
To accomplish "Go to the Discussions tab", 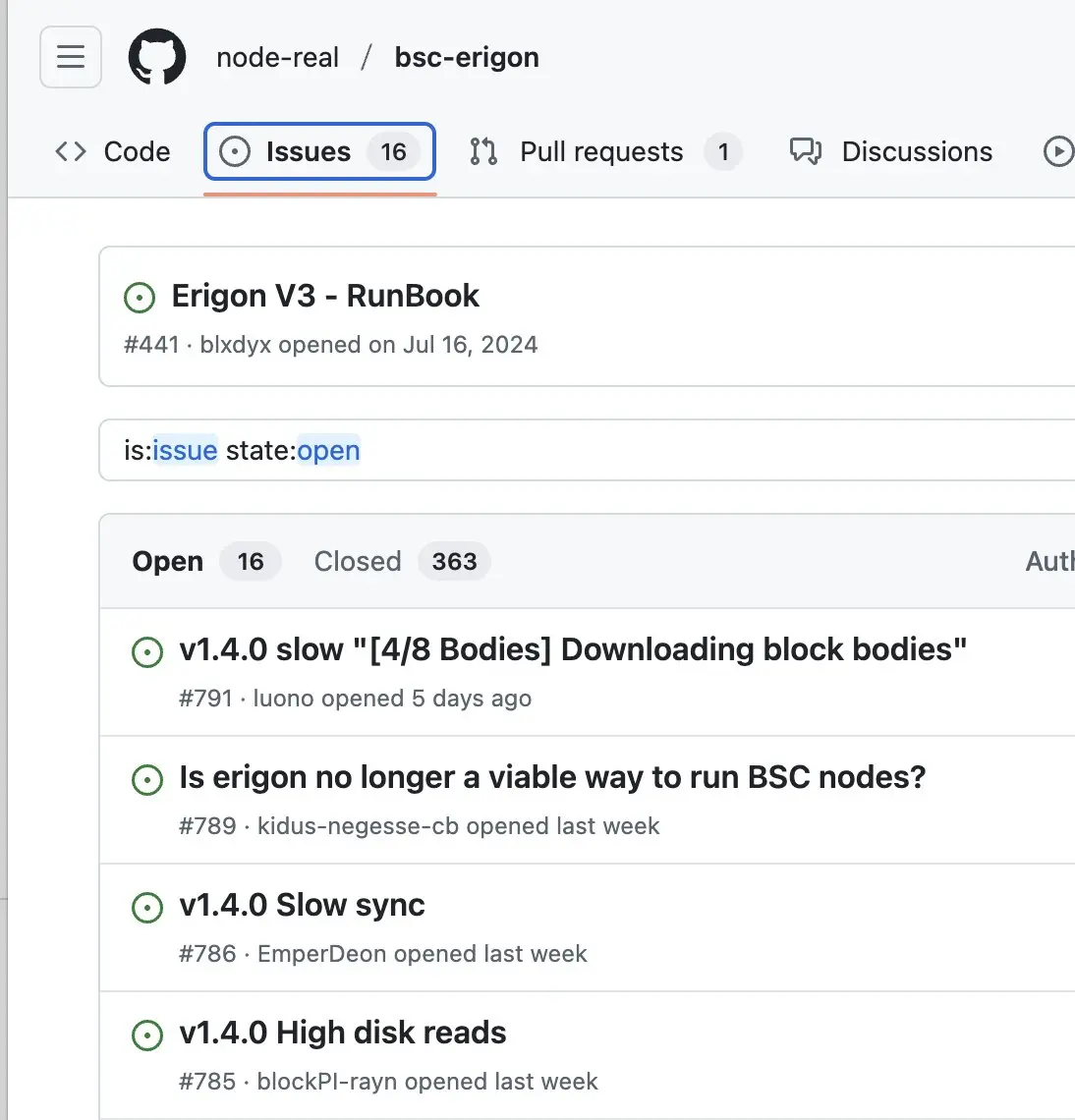I will coord(916,151).
